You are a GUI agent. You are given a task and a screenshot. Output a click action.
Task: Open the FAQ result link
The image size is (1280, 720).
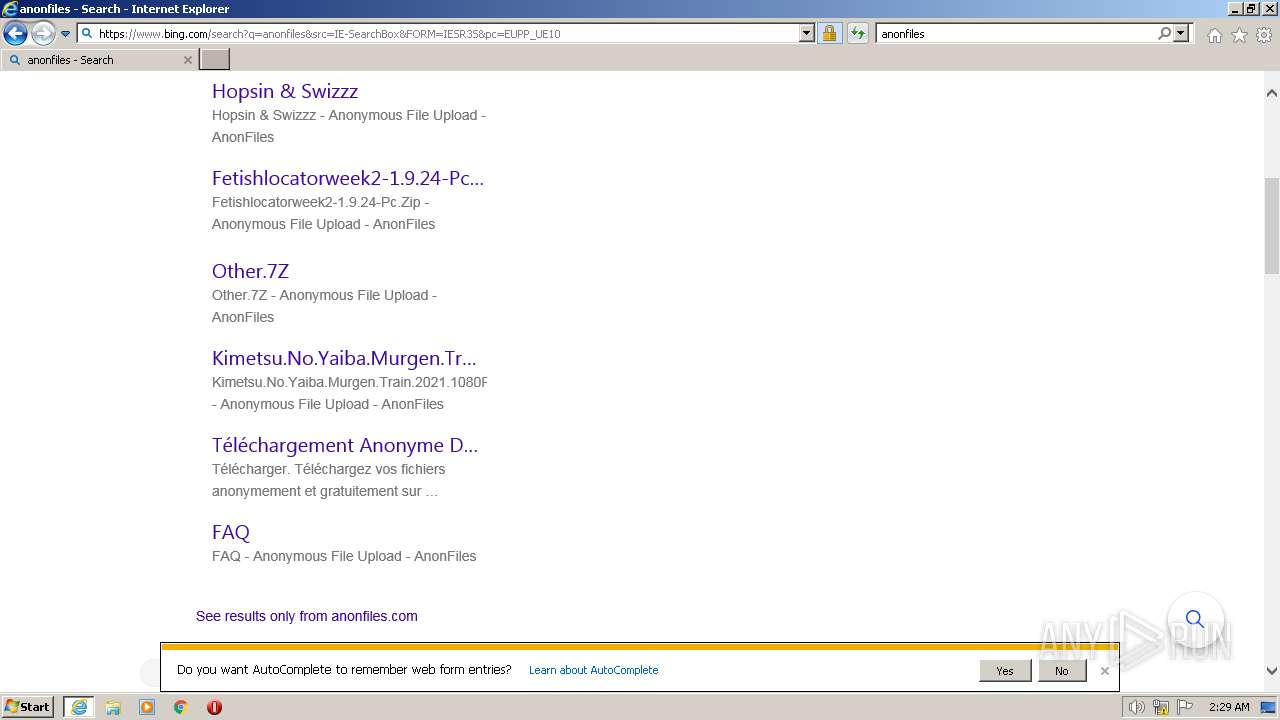coord(231,532)
